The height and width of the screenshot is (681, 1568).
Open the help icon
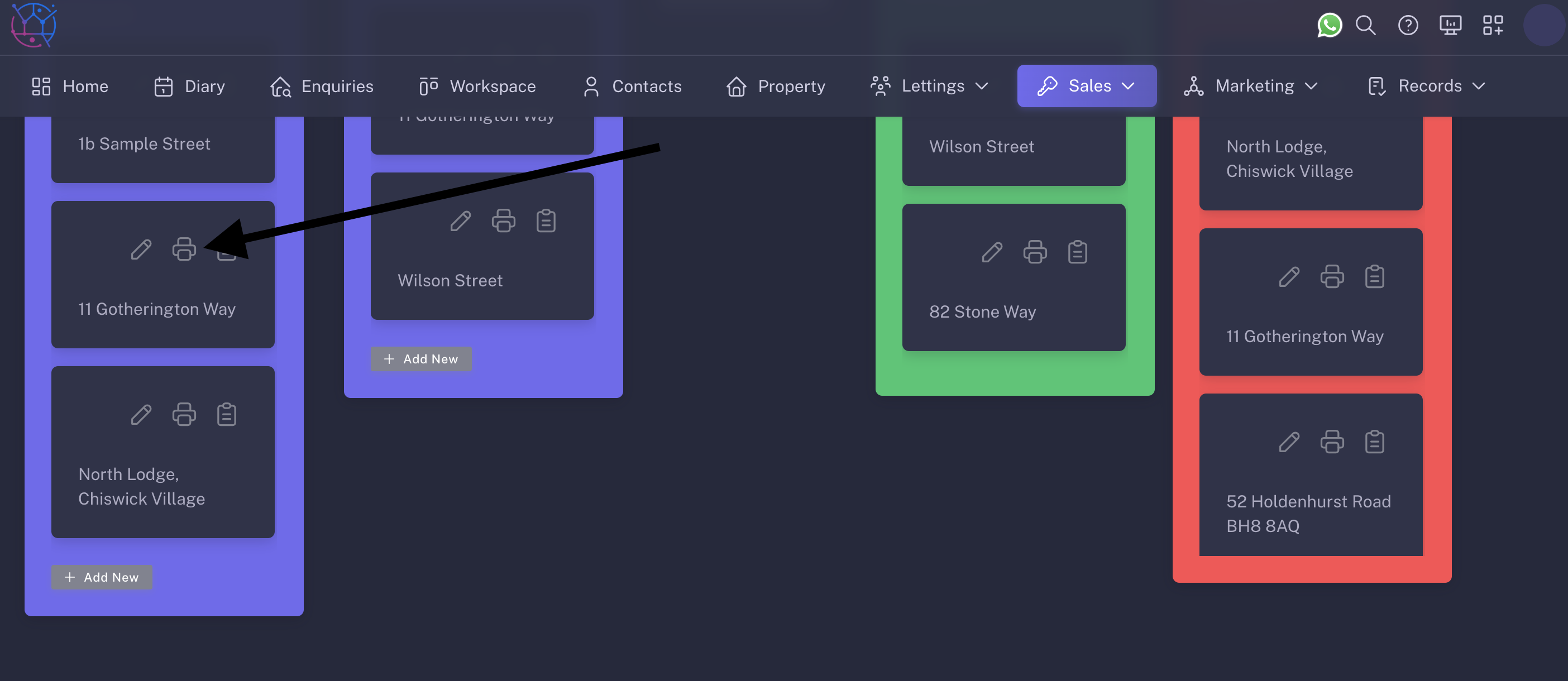click(1408, 26)
